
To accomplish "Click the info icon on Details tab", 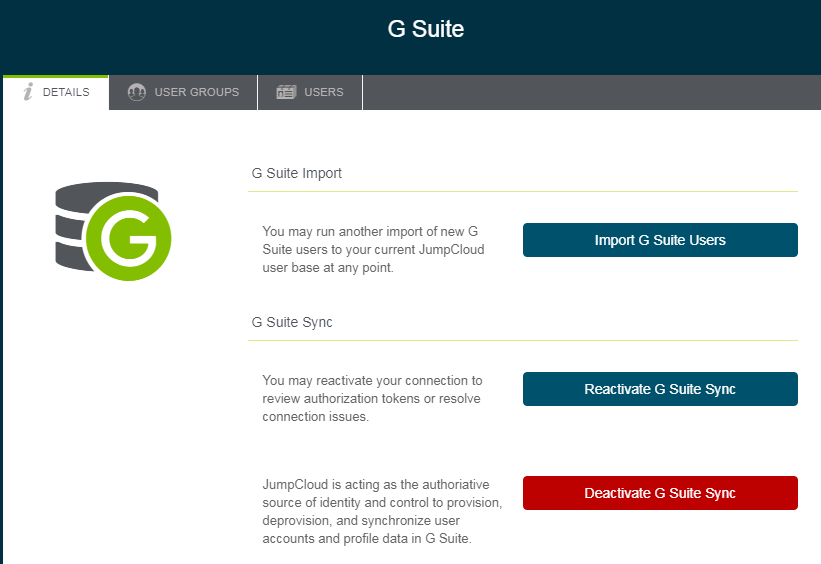I will [28, 92].
